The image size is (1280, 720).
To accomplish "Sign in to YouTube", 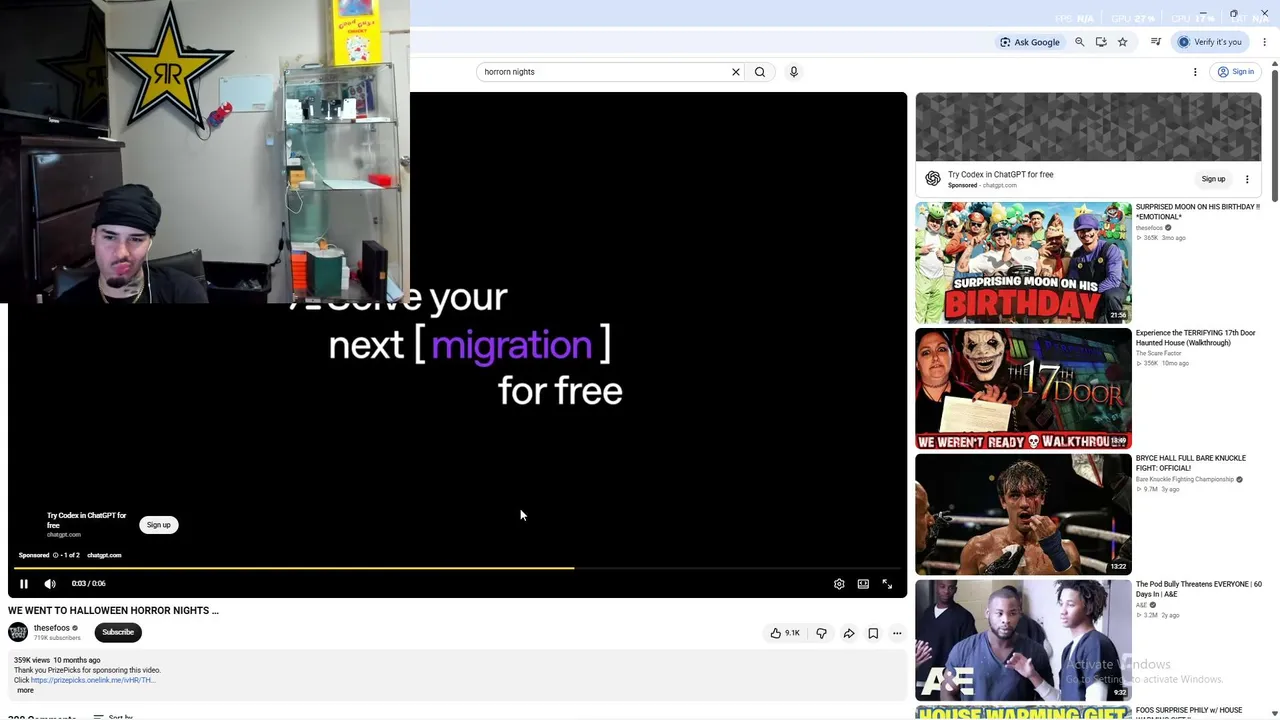I will coord(1236,72).
